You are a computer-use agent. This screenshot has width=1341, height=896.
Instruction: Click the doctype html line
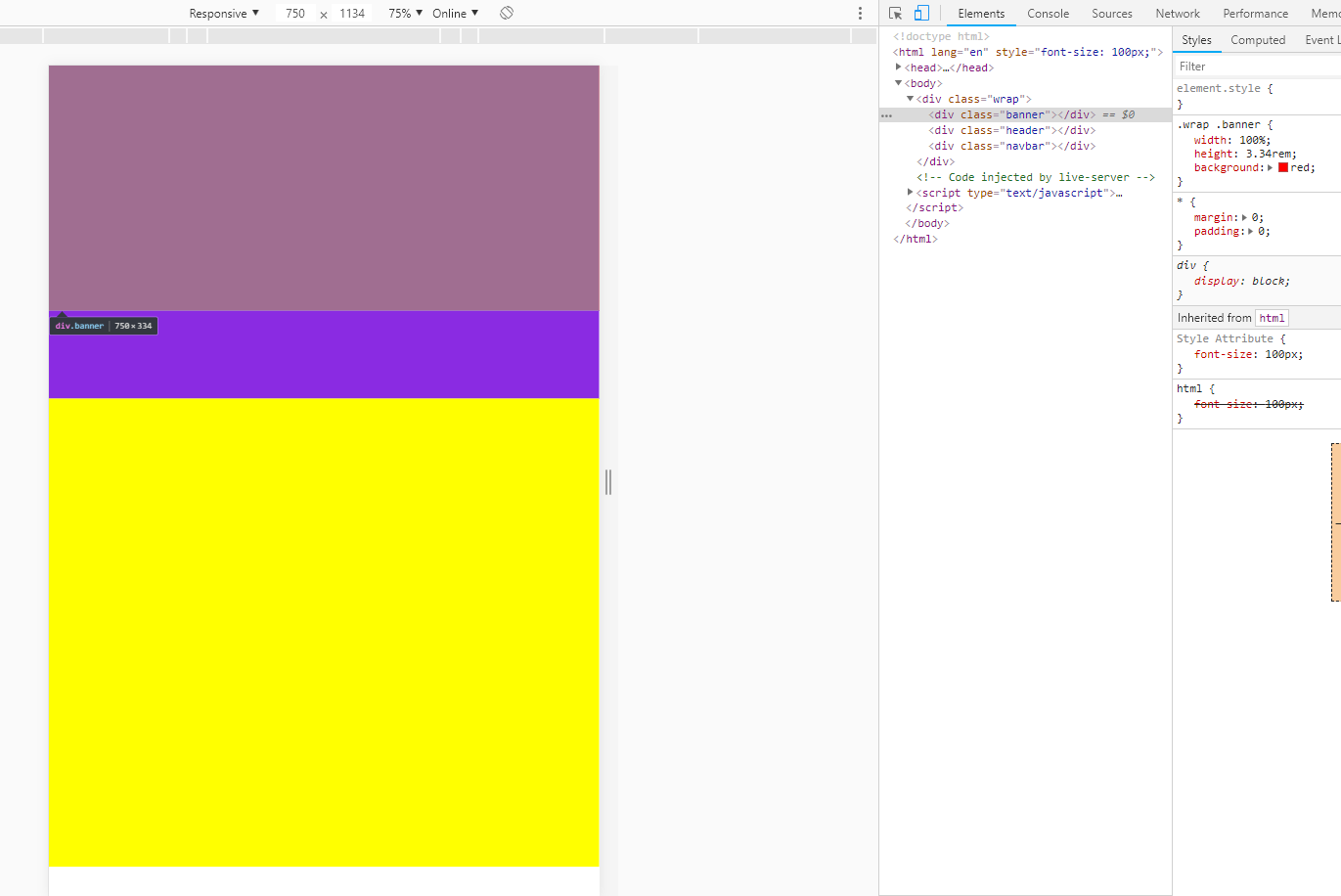[x=941, y=36]
